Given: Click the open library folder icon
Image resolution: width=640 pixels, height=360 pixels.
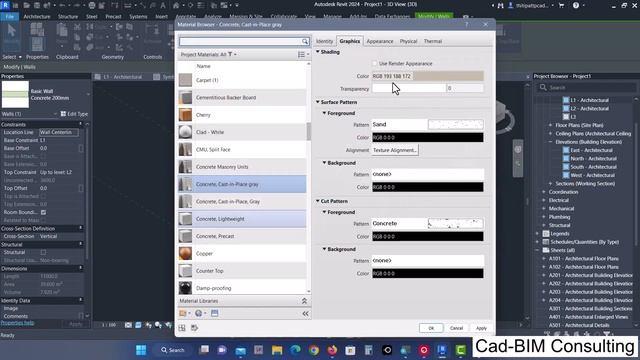Looking at the screenshot, I should [x=183, y=313].
